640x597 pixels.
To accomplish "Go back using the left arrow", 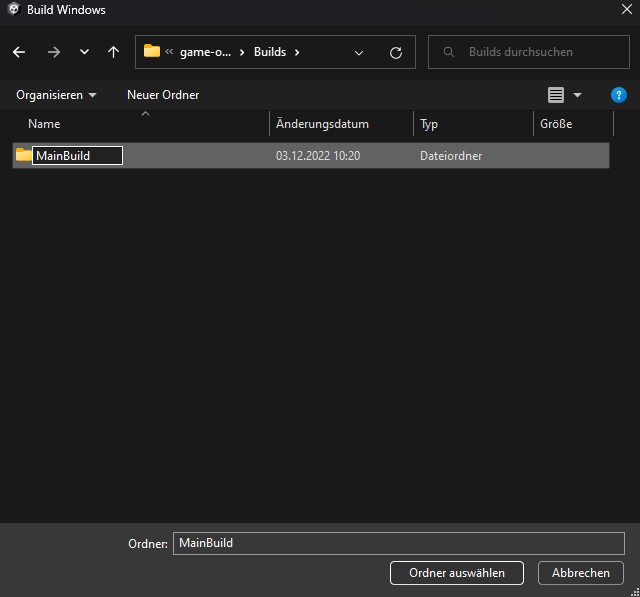I will [x=19, y=52].
